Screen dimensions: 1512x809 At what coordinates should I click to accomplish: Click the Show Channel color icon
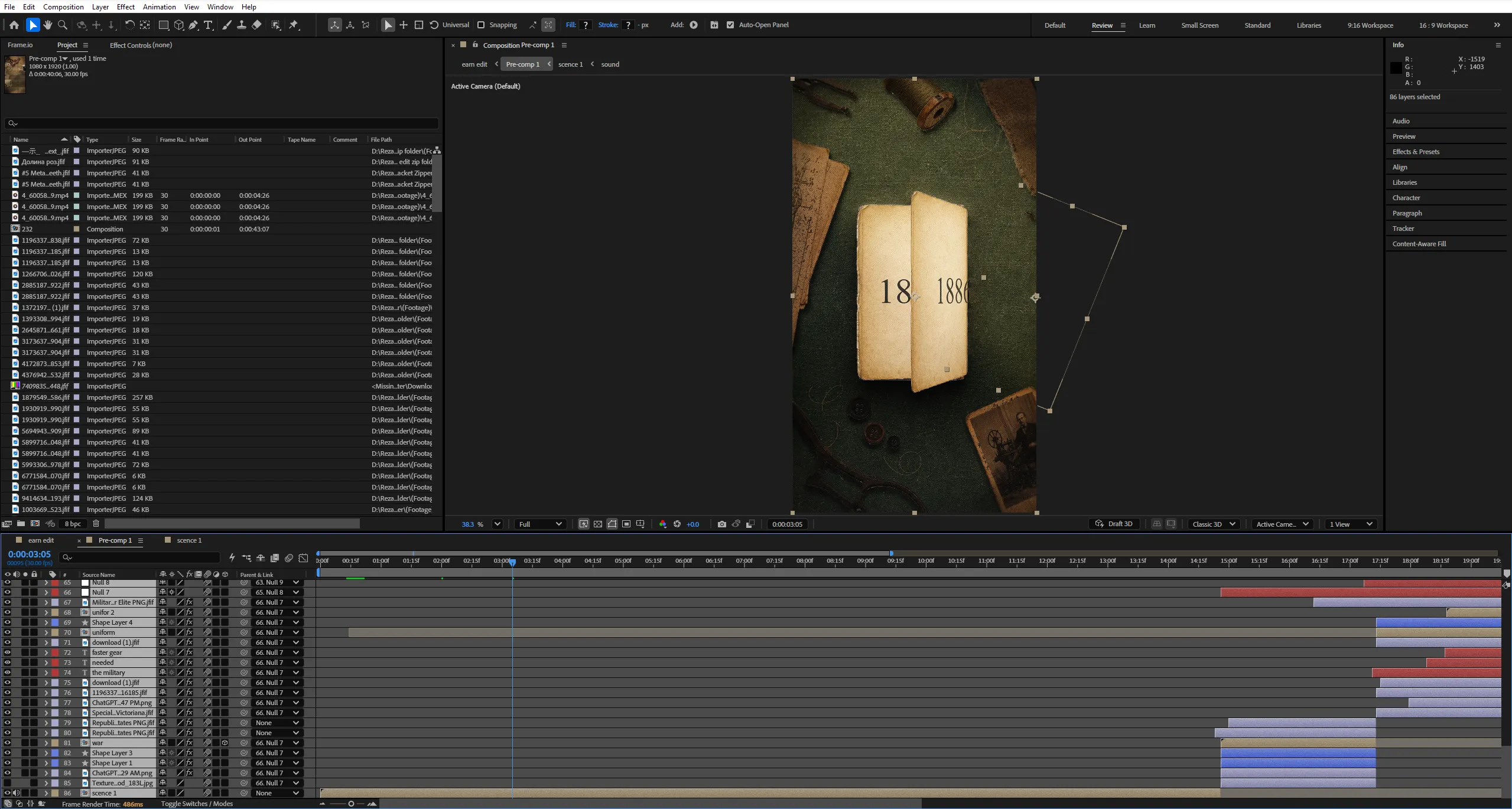662,524
